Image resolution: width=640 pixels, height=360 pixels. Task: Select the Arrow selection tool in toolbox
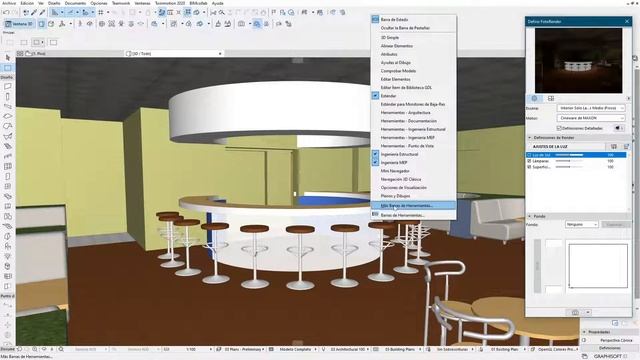coord(8,58)
